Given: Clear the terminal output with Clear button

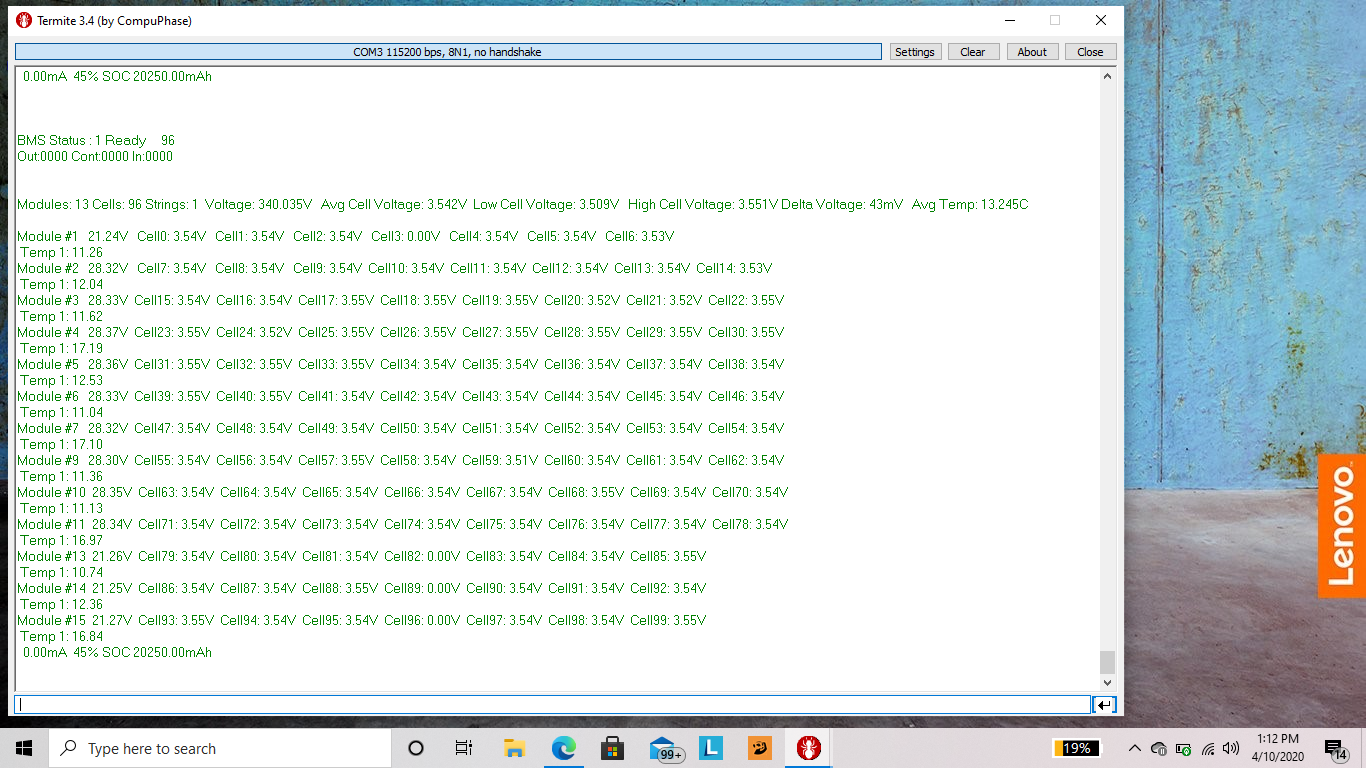Looking at the screenshot, I should coord(973,52).
